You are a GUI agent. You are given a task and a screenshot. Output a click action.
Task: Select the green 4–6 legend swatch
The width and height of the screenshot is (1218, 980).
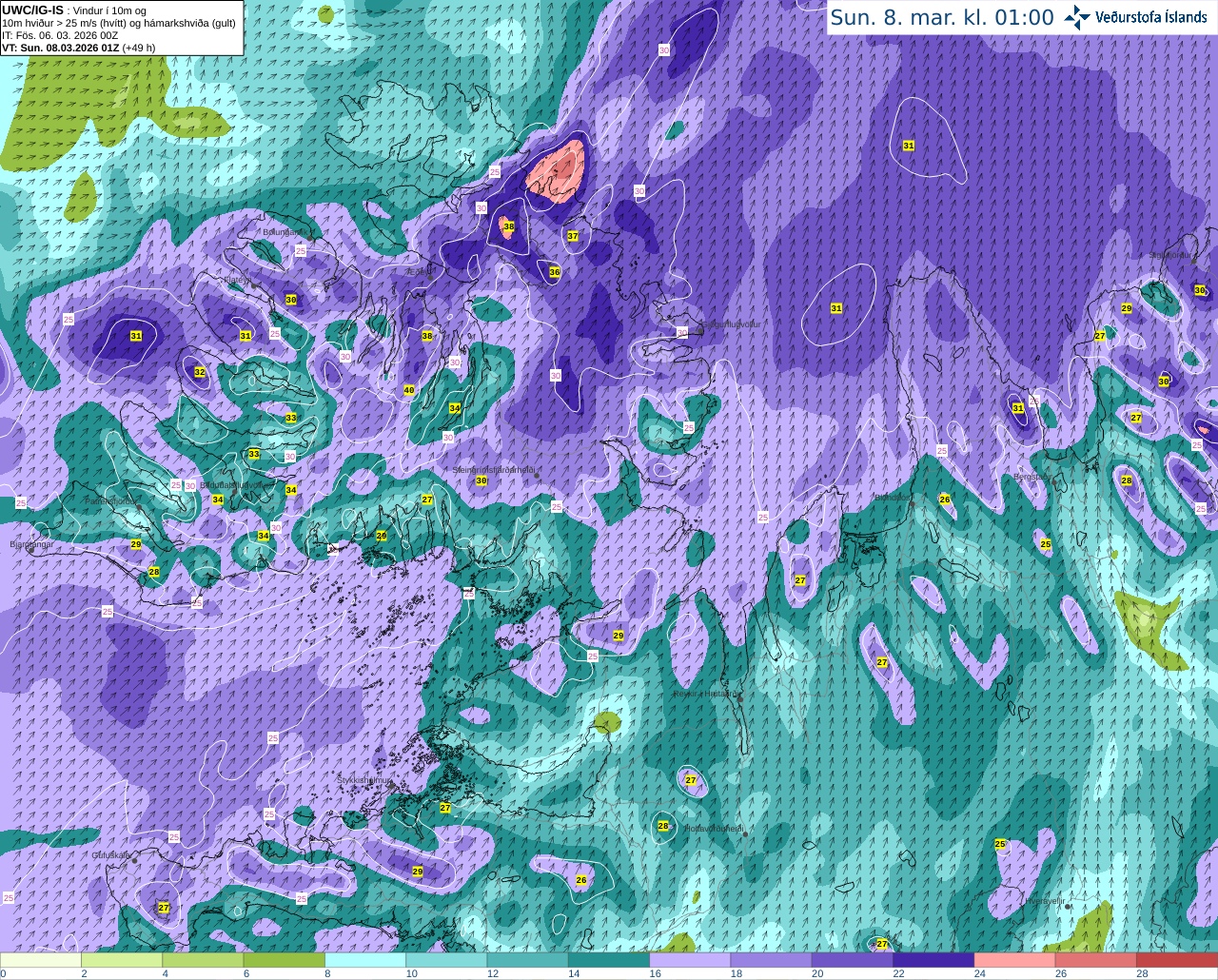tap(203, 959)
